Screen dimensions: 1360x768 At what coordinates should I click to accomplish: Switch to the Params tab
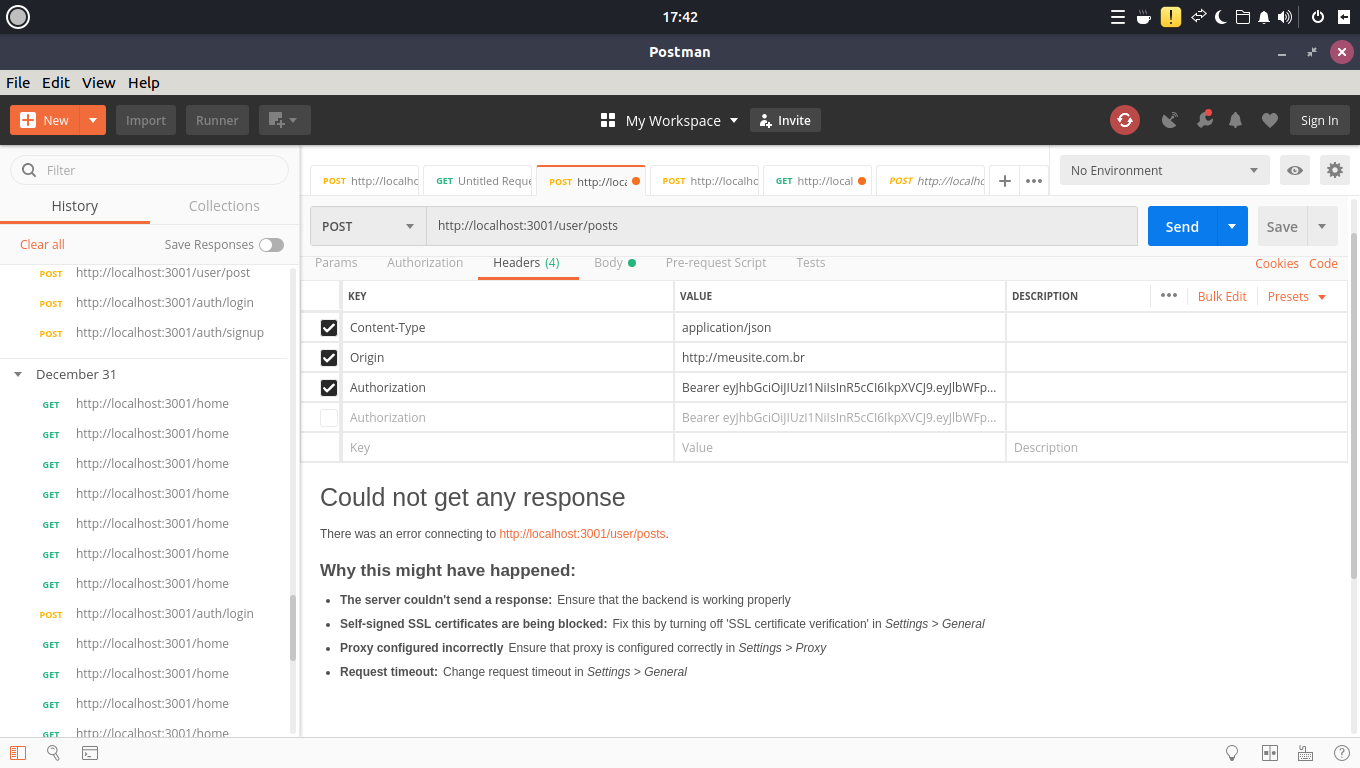(336, 263)
